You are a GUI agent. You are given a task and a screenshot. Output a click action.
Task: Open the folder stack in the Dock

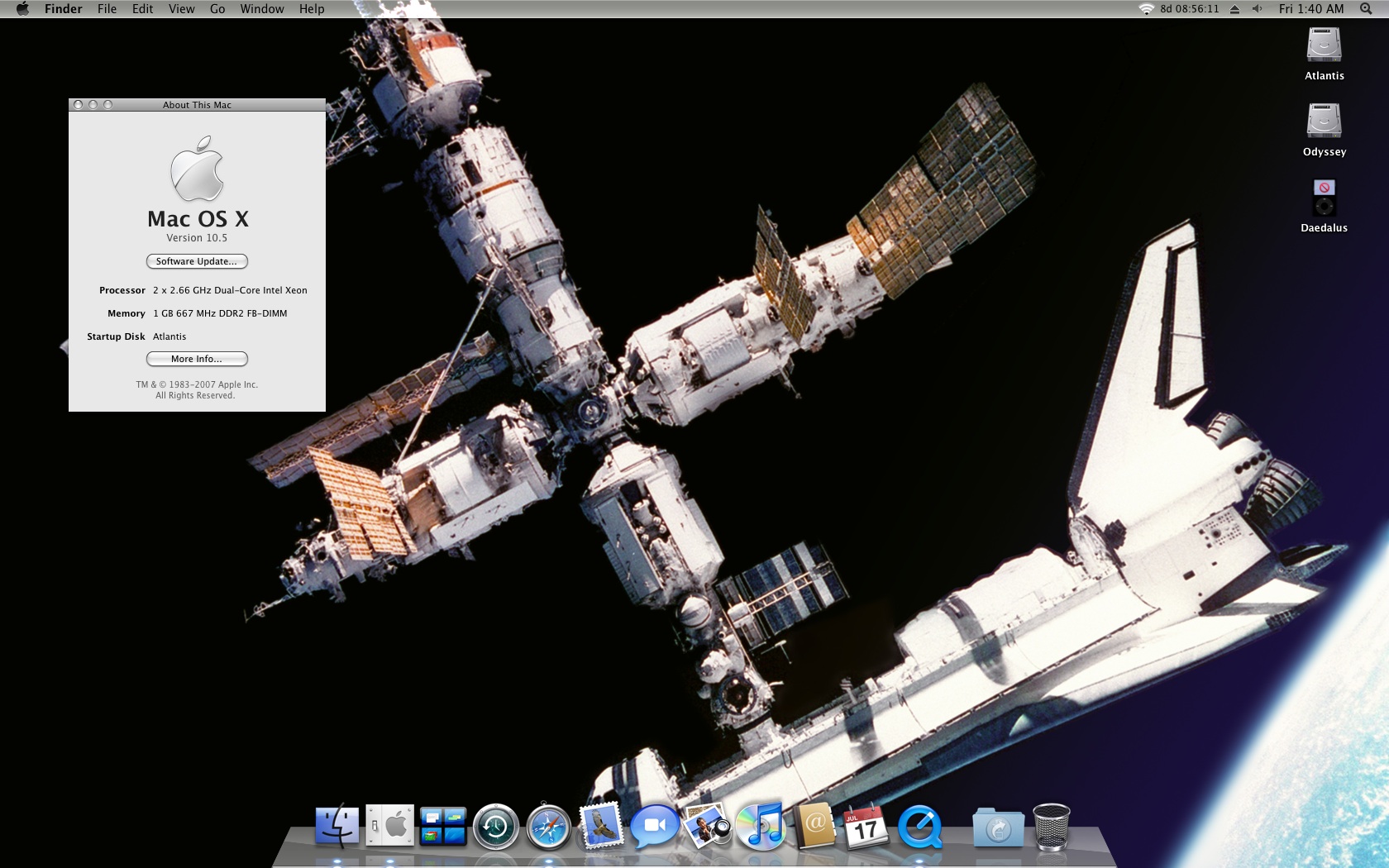[998, 827]
